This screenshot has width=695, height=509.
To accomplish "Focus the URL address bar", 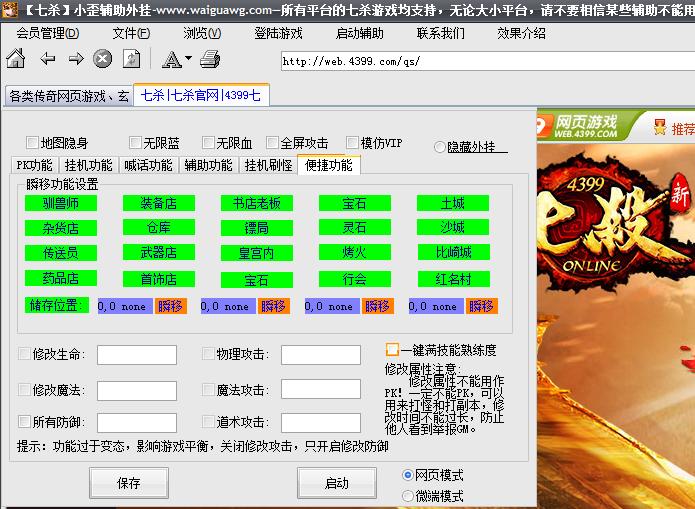I will [x=488, y=61].
